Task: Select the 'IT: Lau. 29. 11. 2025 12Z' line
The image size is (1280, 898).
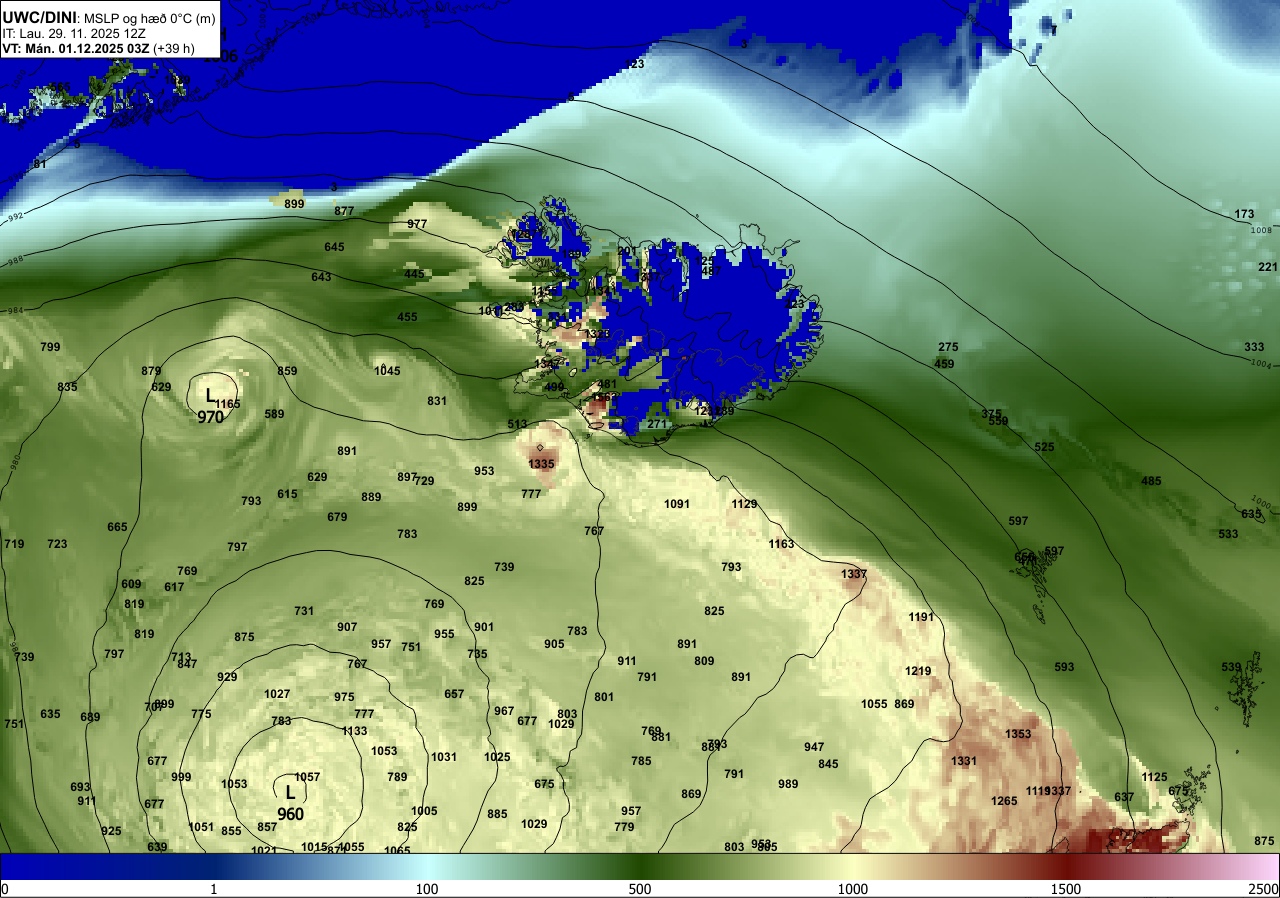Action: 73,33
